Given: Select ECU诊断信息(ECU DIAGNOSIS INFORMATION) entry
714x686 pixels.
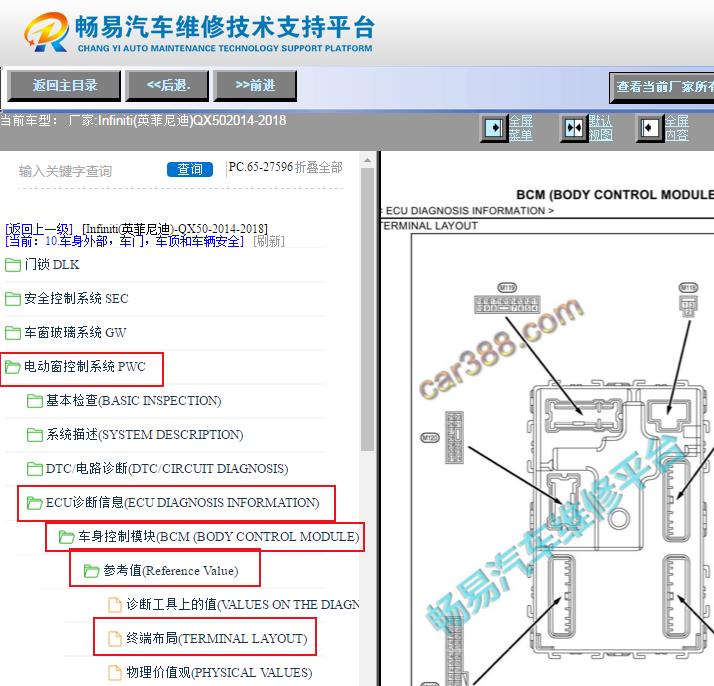Looking at the screenshot, I should 183,503.
